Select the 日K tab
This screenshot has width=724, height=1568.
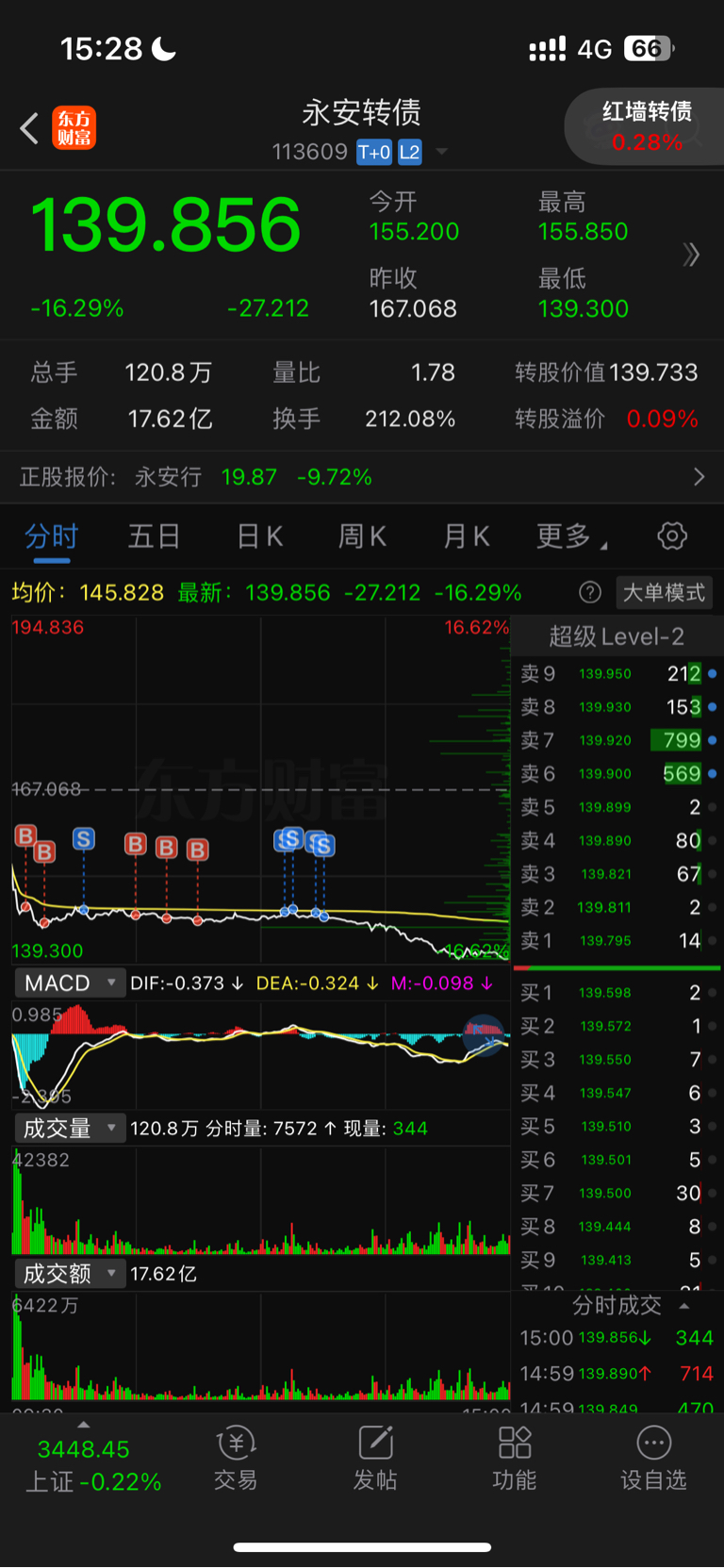(x=259, y=536)
